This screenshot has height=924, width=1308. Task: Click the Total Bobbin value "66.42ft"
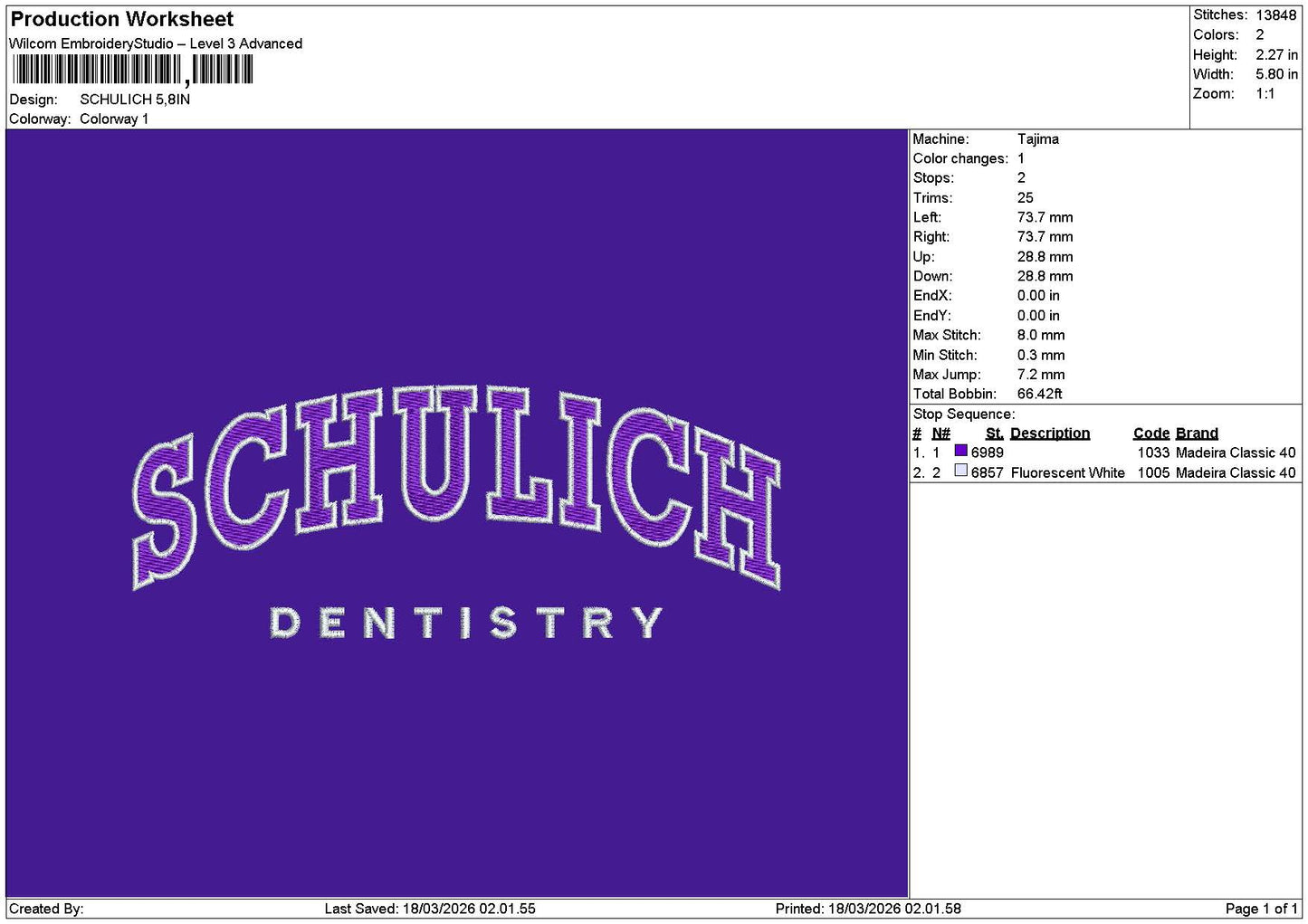[1040, 395]
